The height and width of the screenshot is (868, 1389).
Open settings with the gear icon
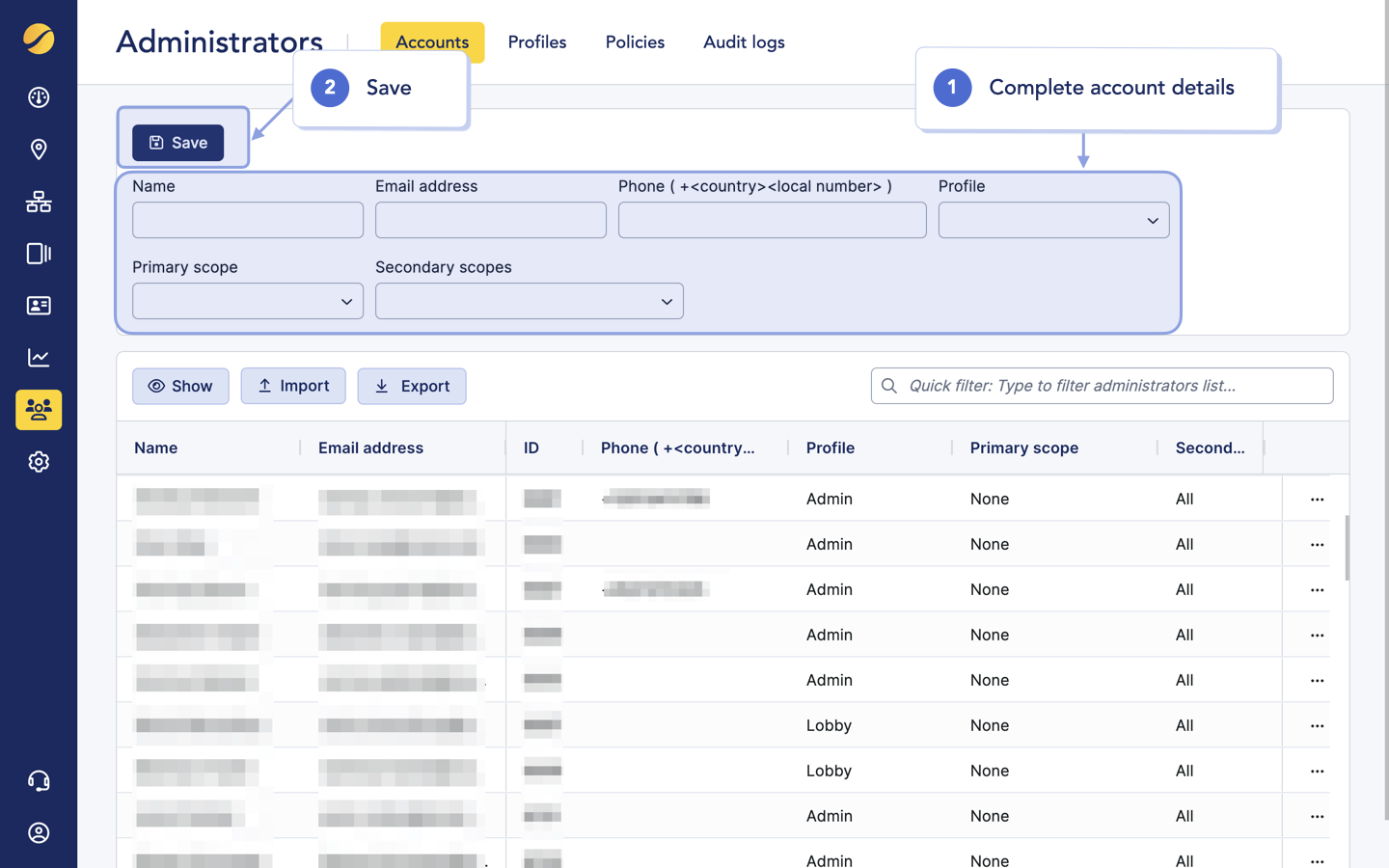click(39, 462)
